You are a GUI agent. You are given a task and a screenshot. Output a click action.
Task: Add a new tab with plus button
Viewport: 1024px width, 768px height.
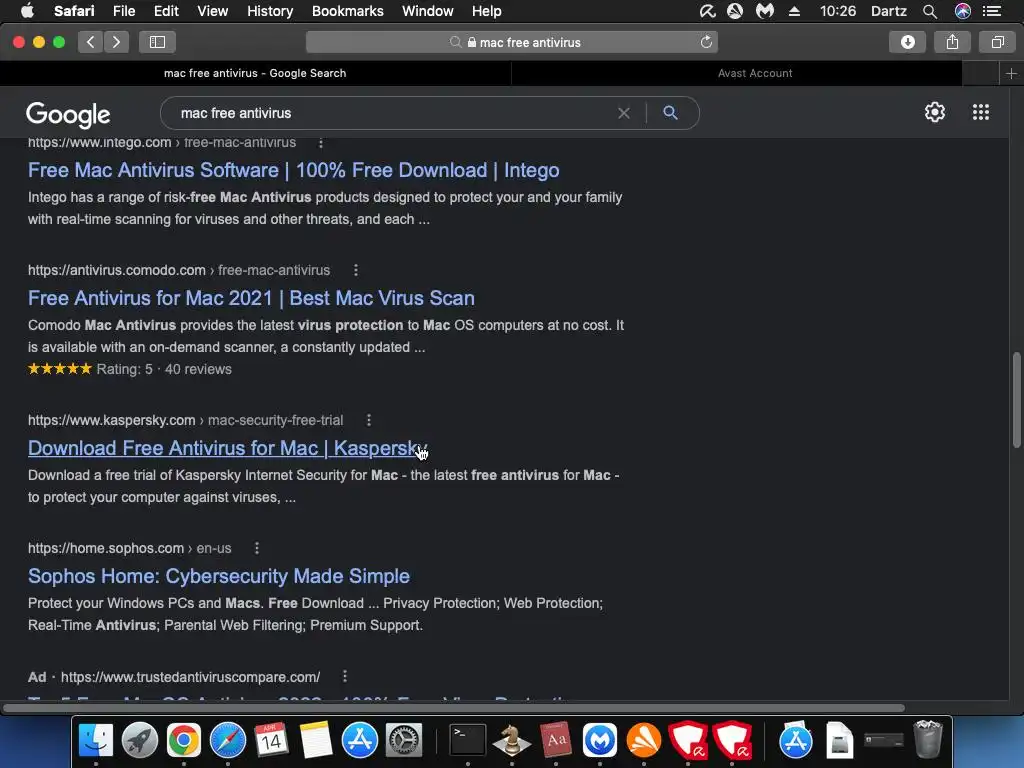click(x=1011, y=73)
